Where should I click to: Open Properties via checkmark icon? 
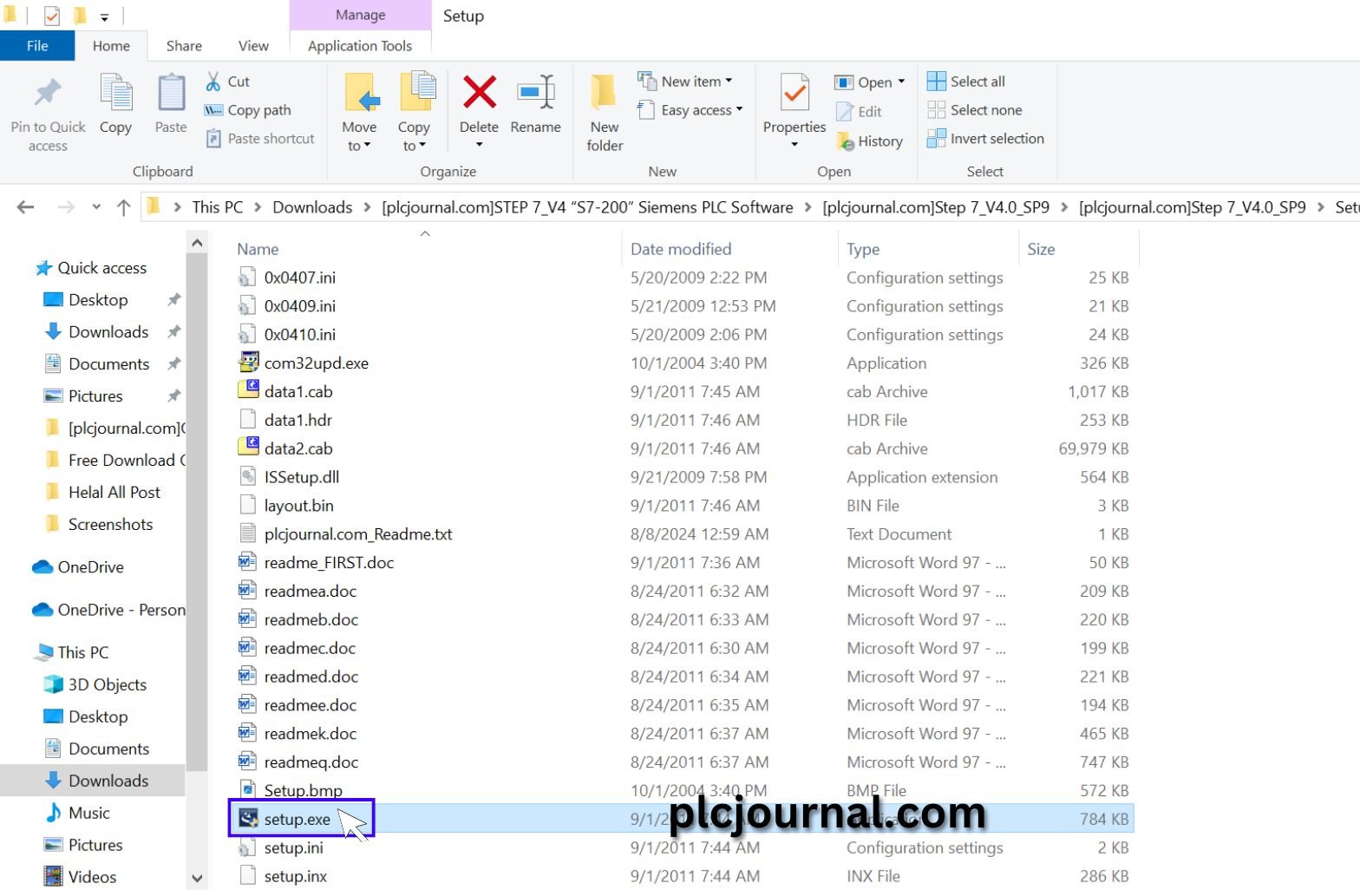(x=794, y=93)
